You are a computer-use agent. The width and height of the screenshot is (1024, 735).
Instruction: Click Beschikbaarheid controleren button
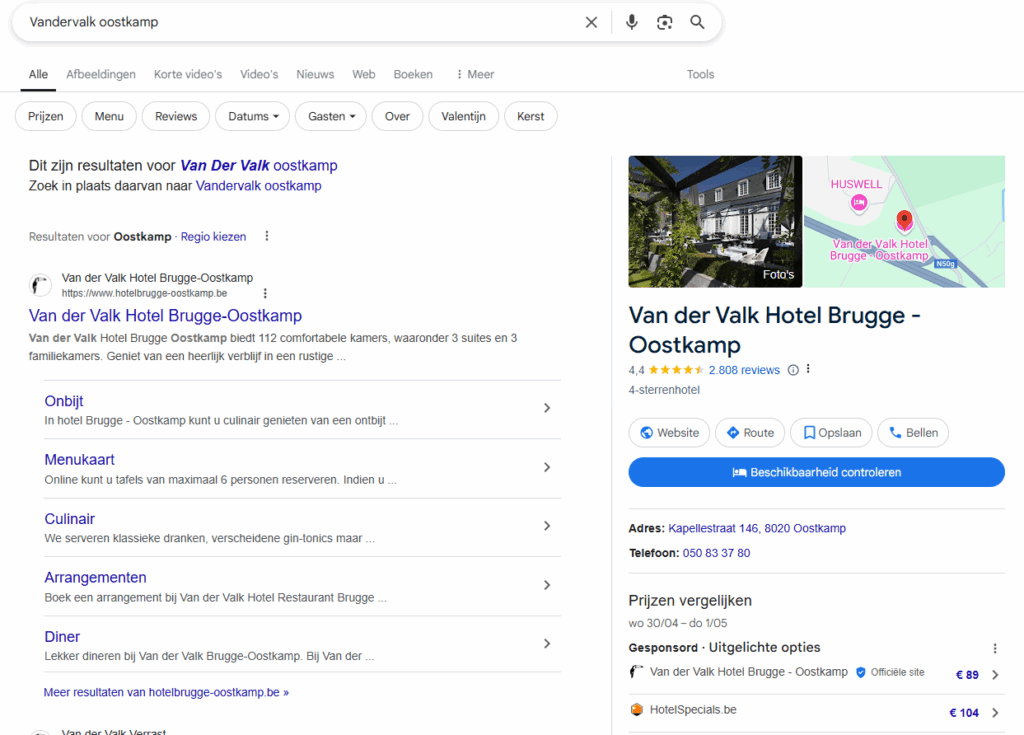pyautogui.click(x=816, y=472)
